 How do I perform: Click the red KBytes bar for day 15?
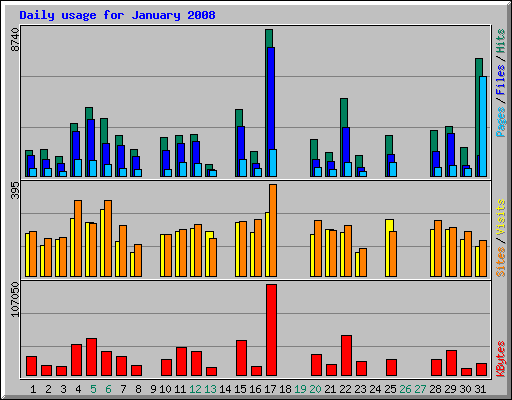pos(241,358)
